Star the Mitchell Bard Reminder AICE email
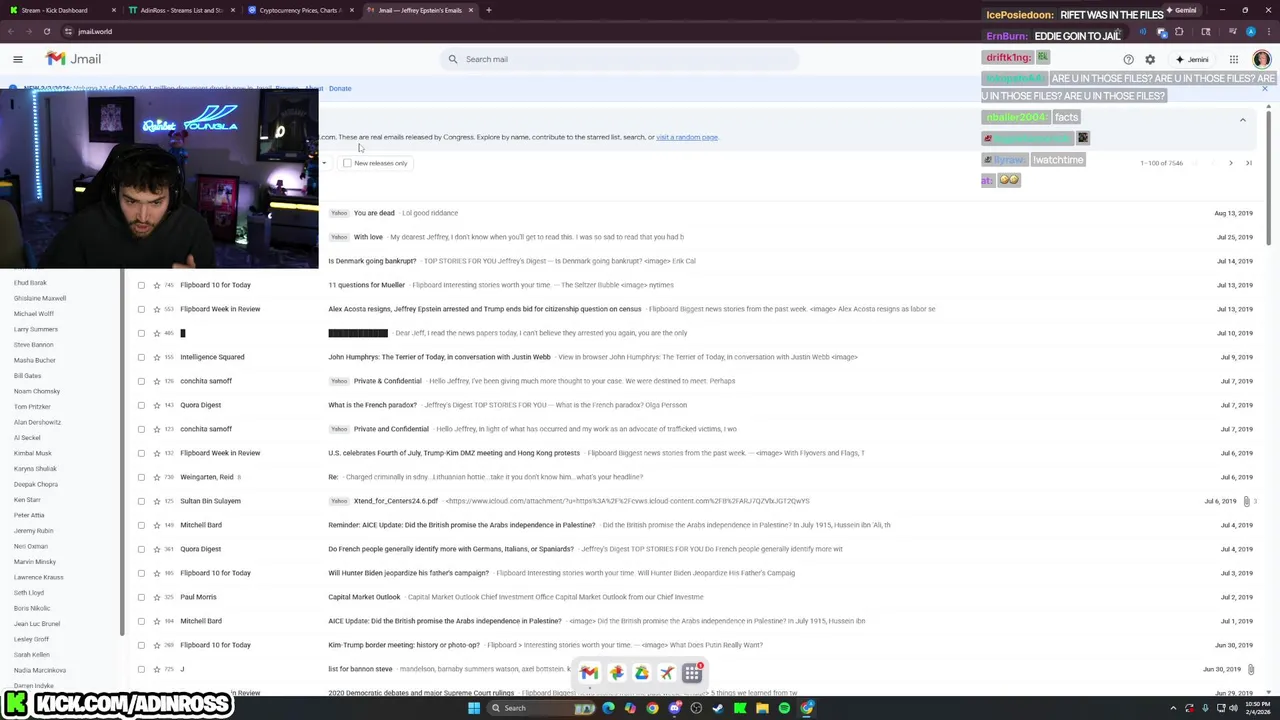This screenshot has width=1280, height=720. click(x=156, y=525)
